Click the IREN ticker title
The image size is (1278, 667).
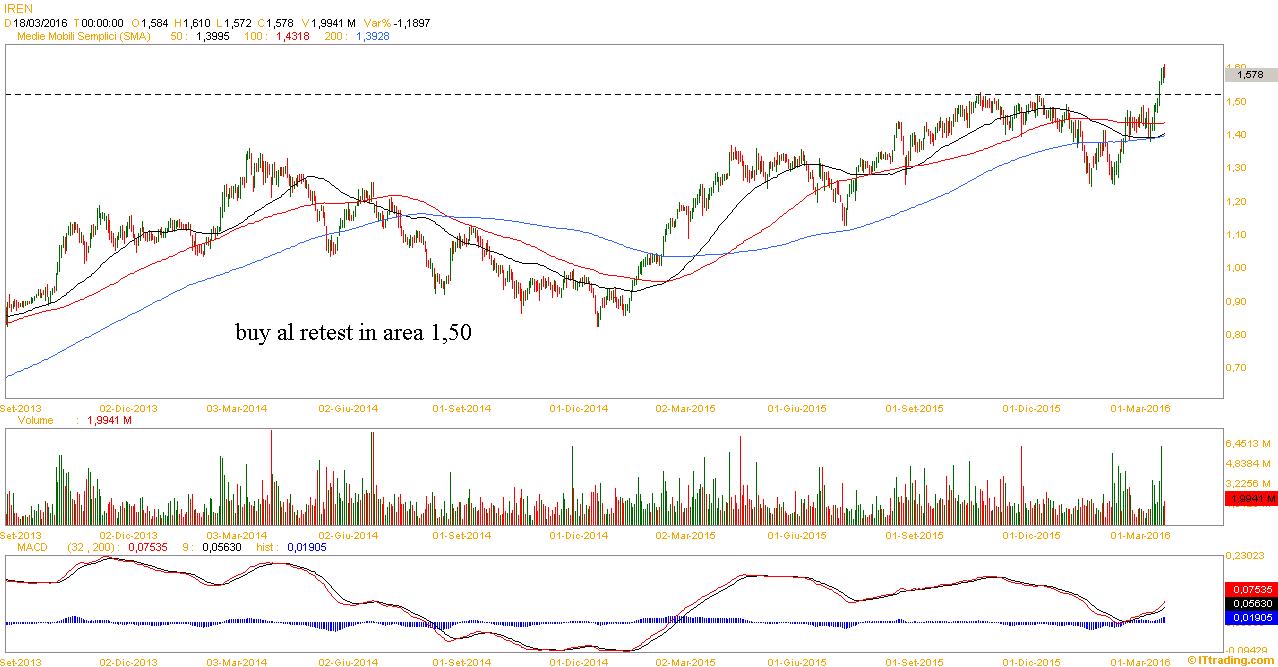[19, 8]
